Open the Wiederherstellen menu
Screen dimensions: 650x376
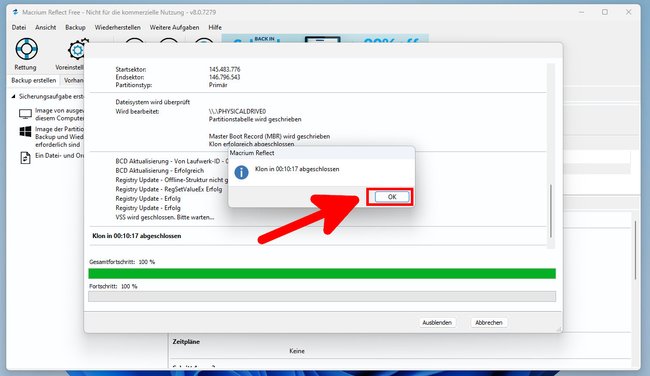[118, 27]
